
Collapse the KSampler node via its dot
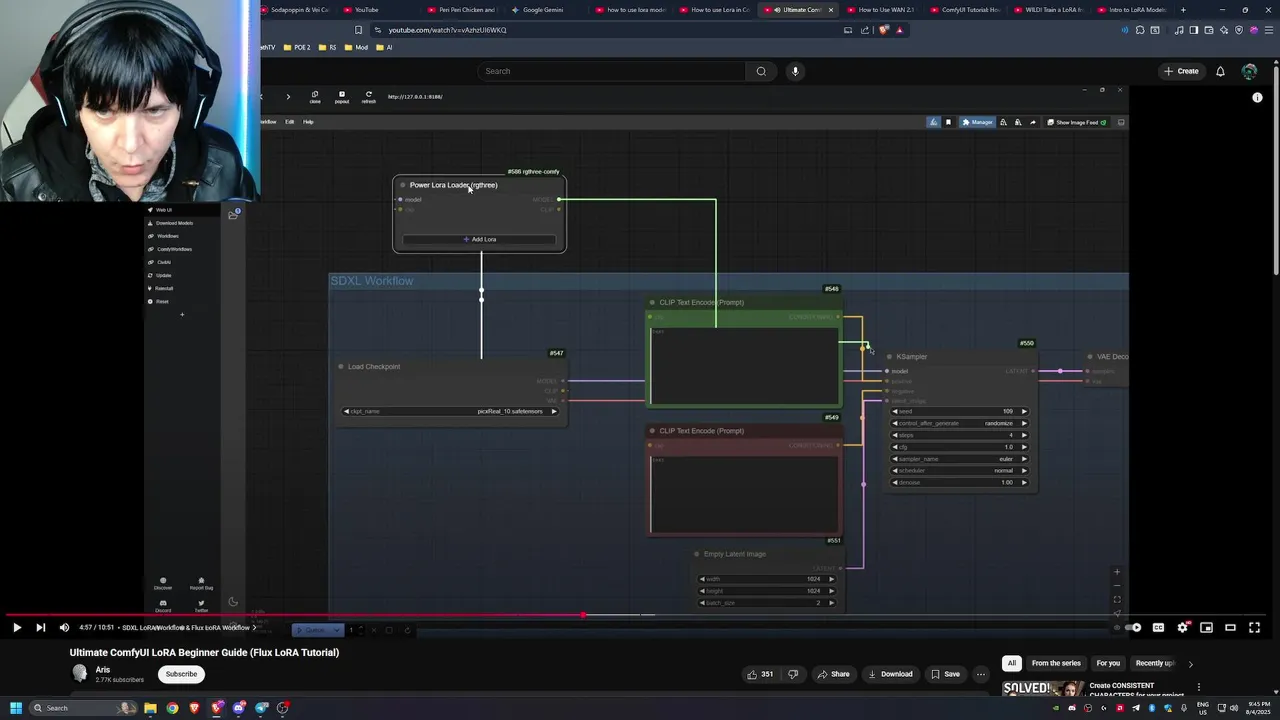click(890, 357)
